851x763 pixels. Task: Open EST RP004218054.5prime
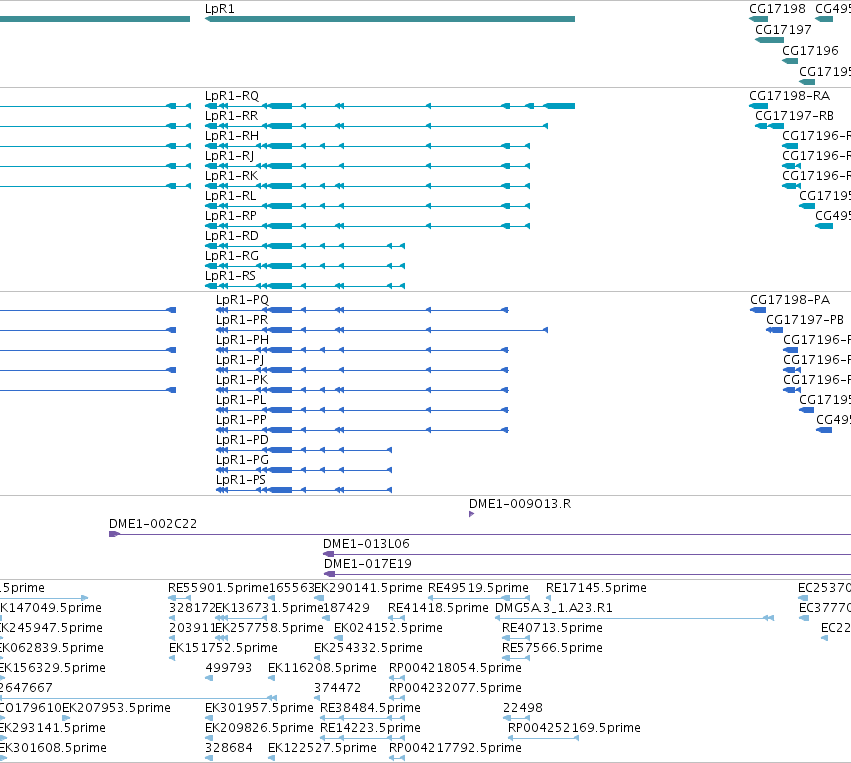[x=455, y=668]
